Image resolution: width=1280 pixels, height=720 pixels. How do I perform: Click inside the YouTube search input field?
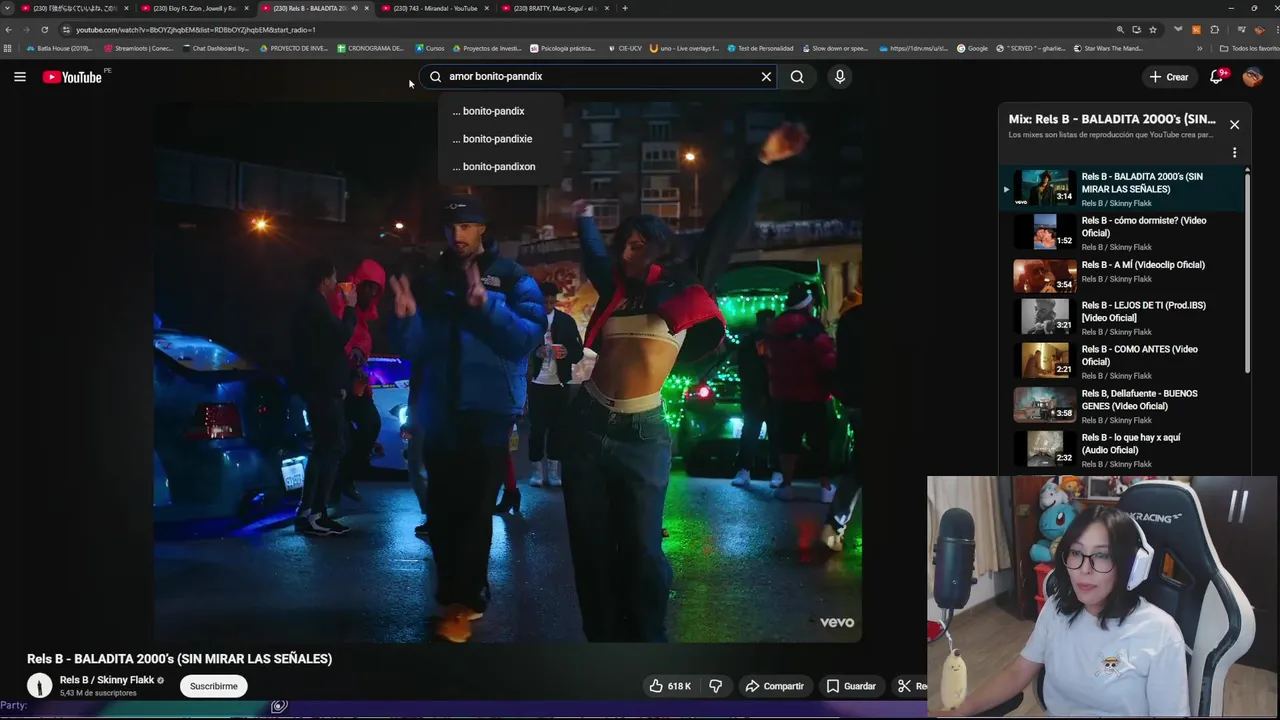pyautogui.click(x=600, y=76)
